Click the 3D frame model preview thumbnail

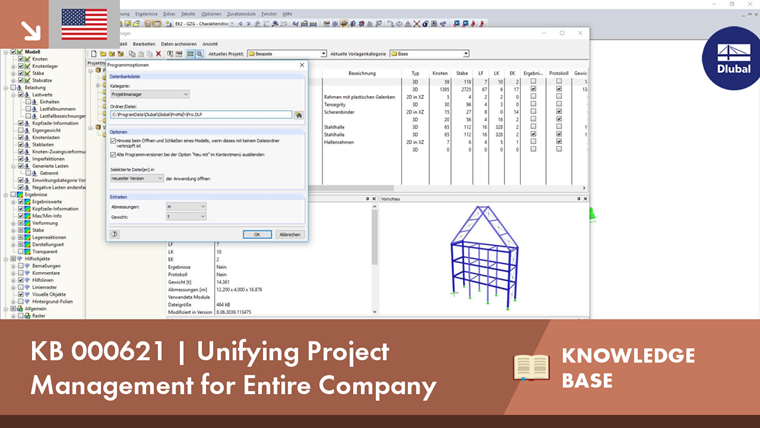tap(484, 257)
